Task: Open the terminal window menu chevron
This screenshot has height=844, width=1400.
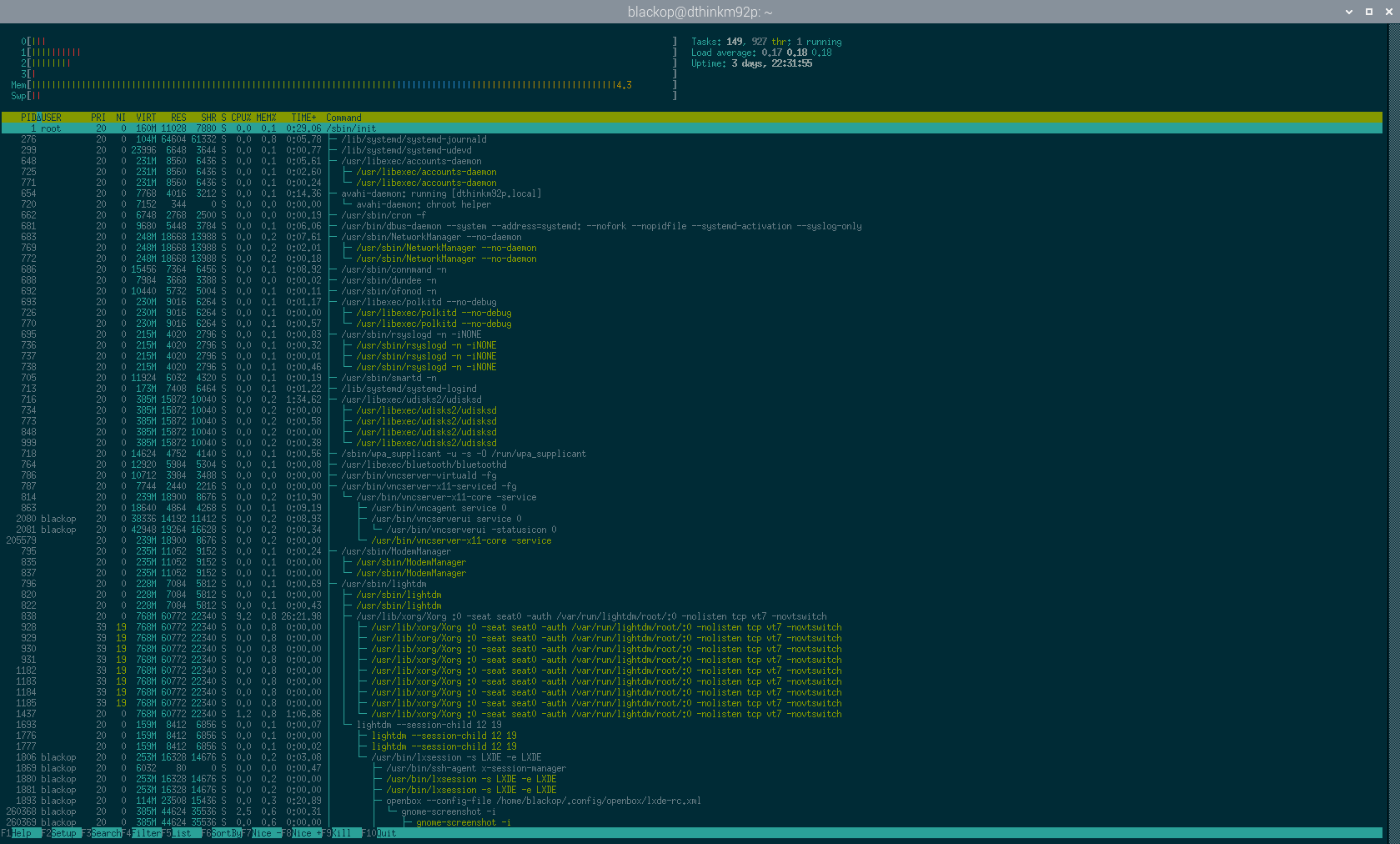Action: 1349,12
